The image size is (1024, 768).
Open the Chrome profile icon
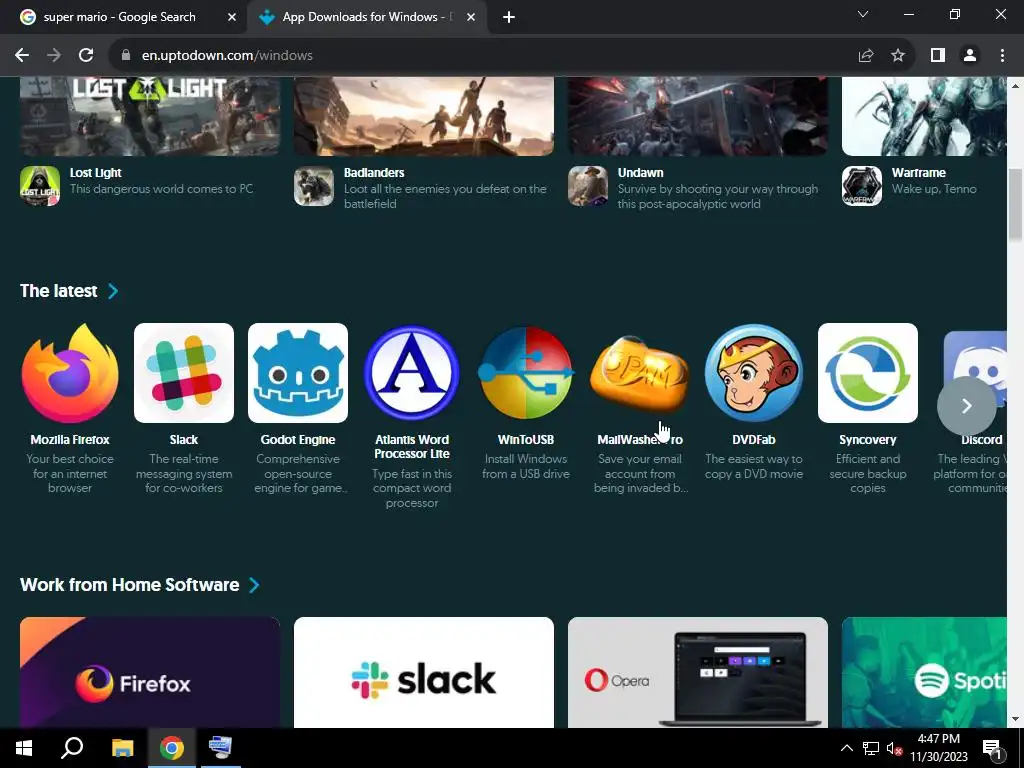[x=970, y=56]
